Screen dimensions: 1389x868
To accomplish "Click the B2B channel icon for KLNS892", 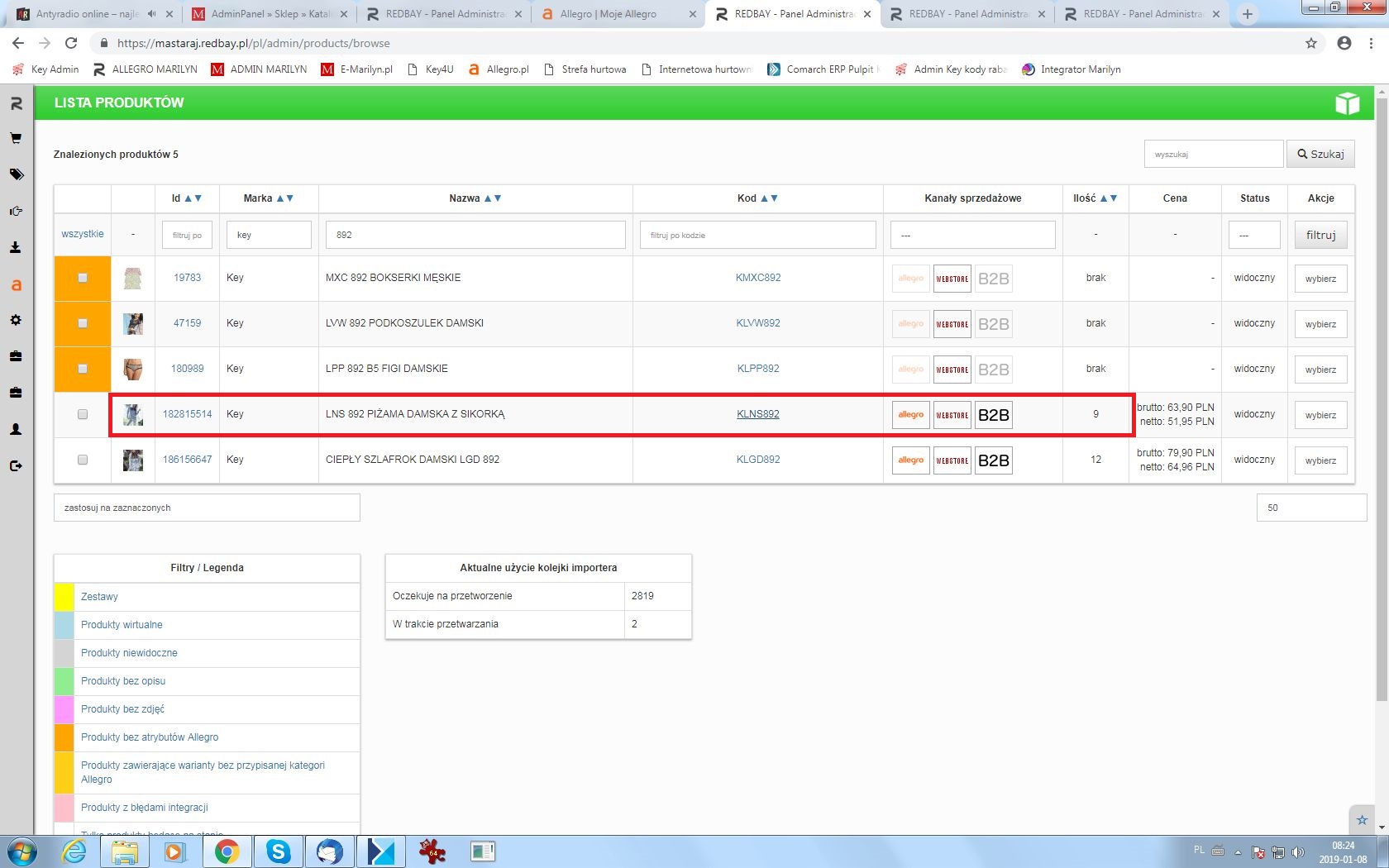I will (x=993, y=415).
